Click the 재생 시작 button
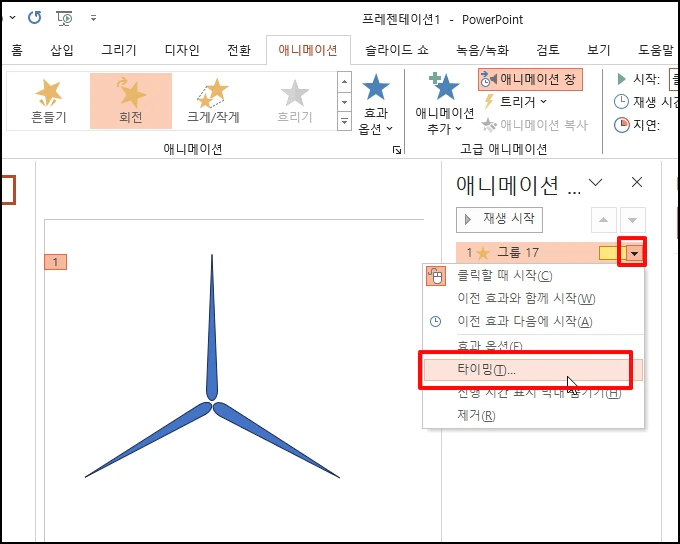 (499, 219)
